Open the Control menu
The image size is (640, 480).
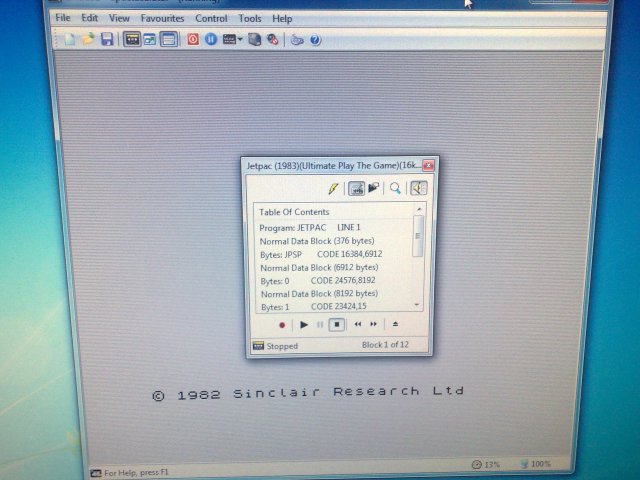pyautogui.click(x=211, y=18)
